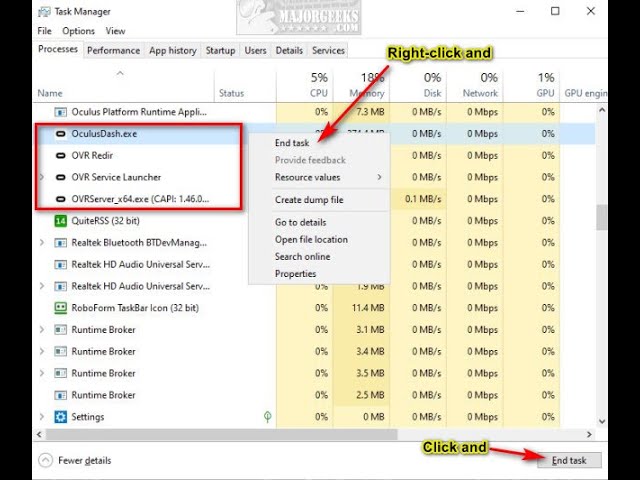Image resolution: width=640 pixels, height=480 pixels.
Task: Click the scroll up arrow of process list
Action: (602, 110)
